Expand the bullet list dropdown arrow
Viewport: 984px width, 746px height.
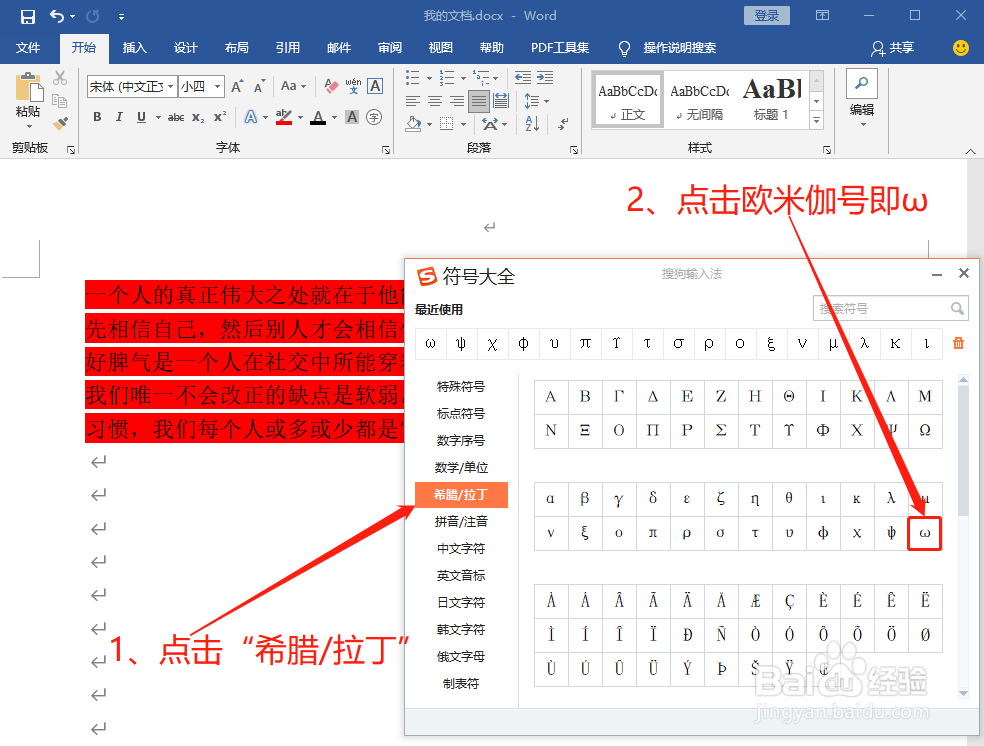tap(429, 78)
